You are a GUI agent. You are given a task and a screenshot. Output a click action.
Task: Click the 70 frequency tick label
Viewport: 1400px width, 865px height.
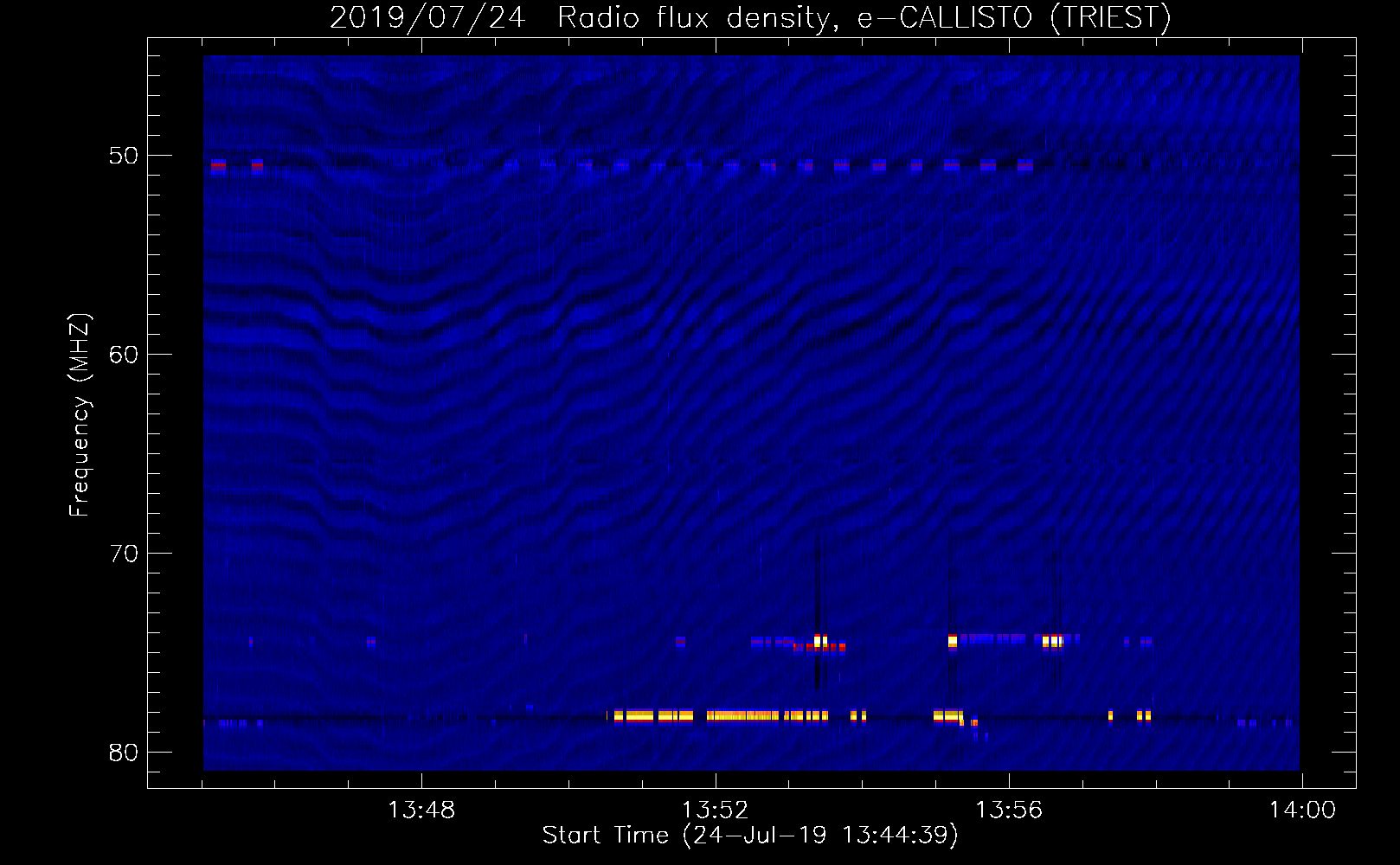pos(124,554)
